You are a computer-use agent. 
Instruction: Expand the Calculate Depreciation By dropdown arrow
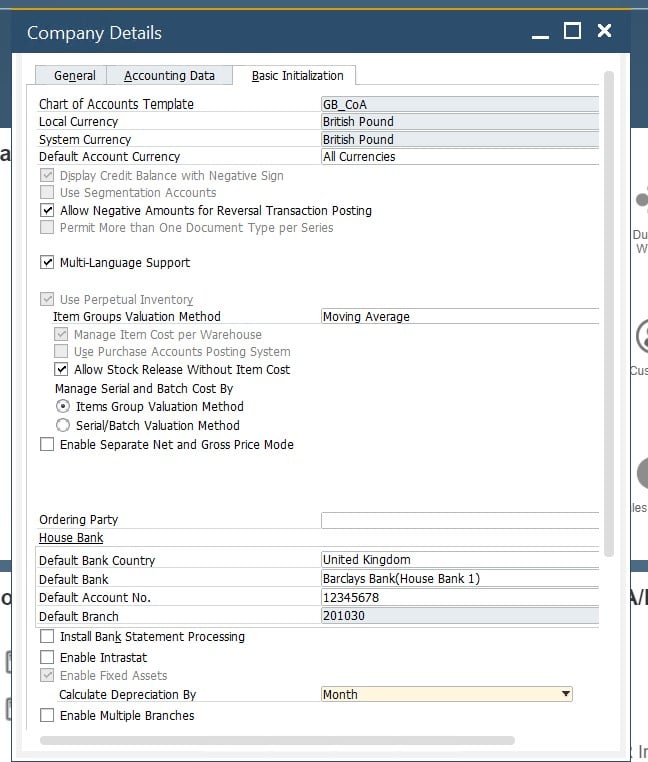(x=566, y=694)
